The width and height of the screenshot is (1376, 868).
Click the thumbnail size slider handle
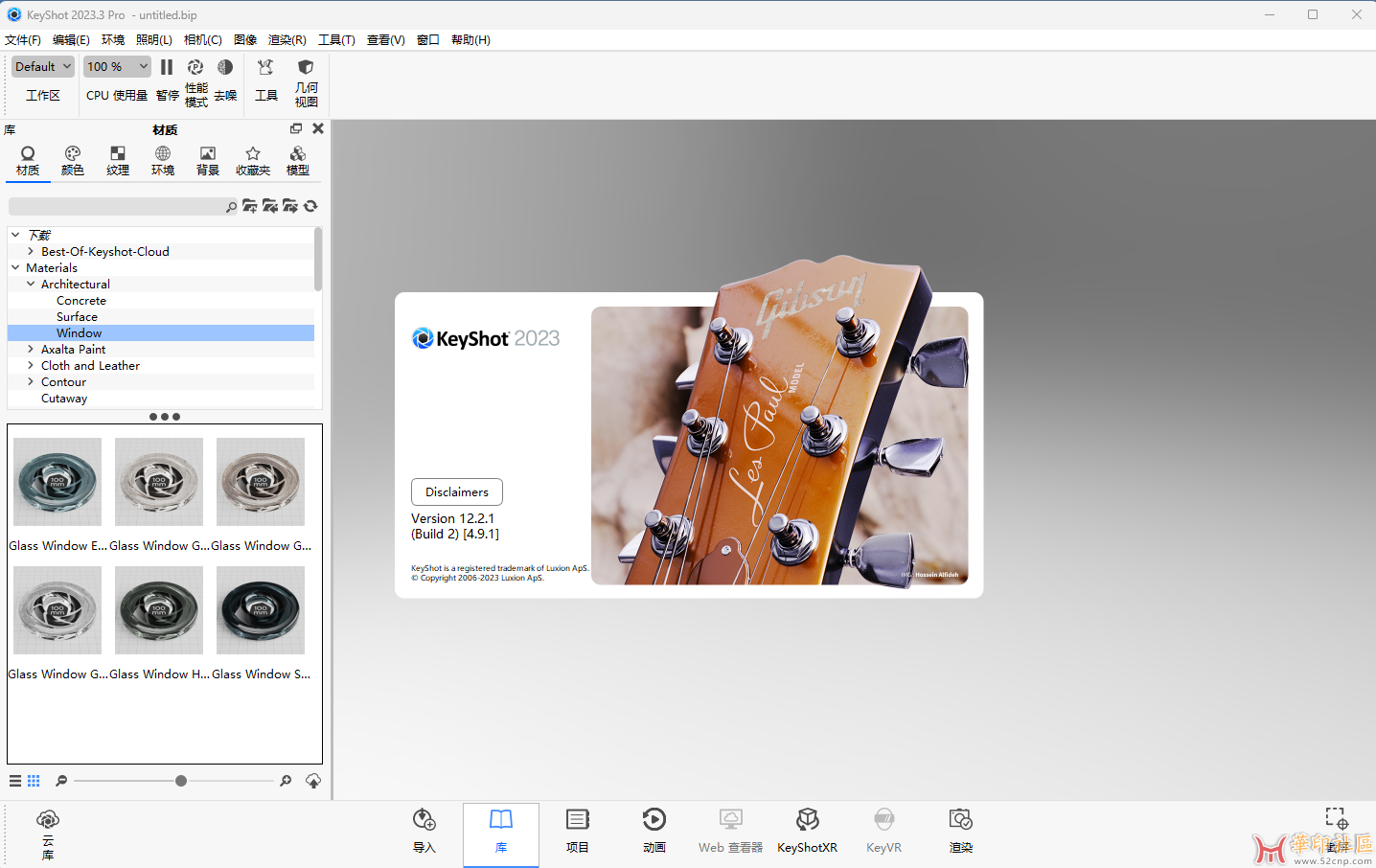181,781
